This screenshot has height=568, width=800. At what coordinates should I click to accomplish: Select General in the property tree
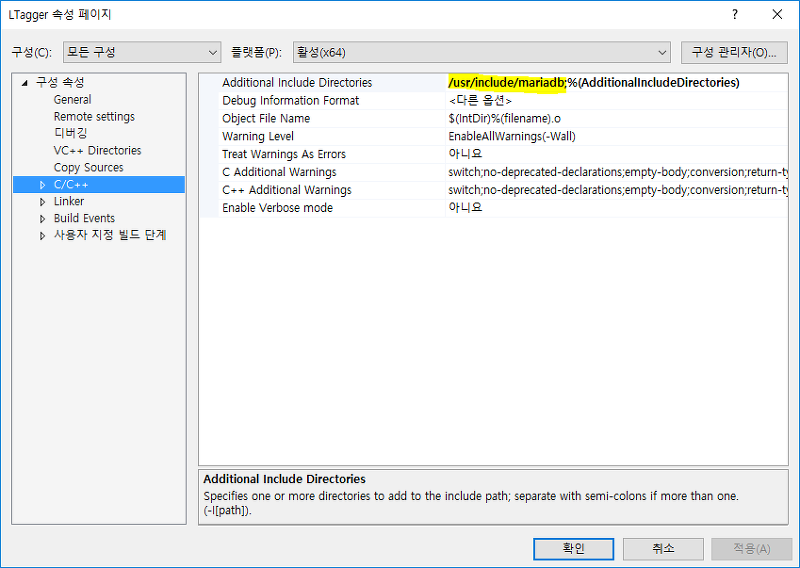72,100
